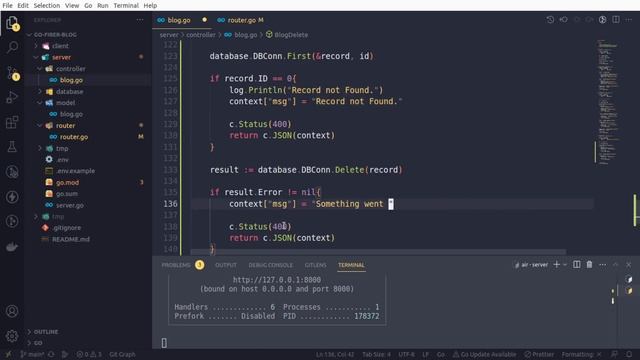
Task: Open the Run and Debug icon
Action: 12,97
